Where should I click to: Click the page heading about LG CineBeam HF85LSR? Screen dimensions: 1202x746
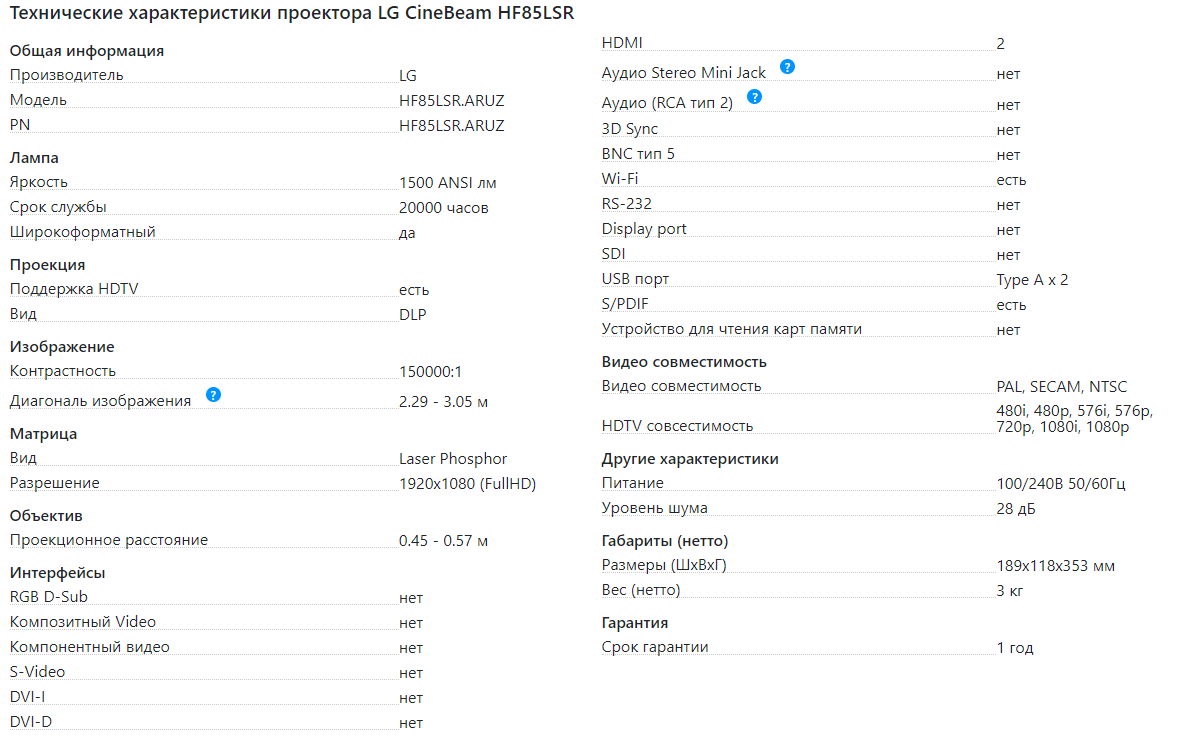pos(292,15)
